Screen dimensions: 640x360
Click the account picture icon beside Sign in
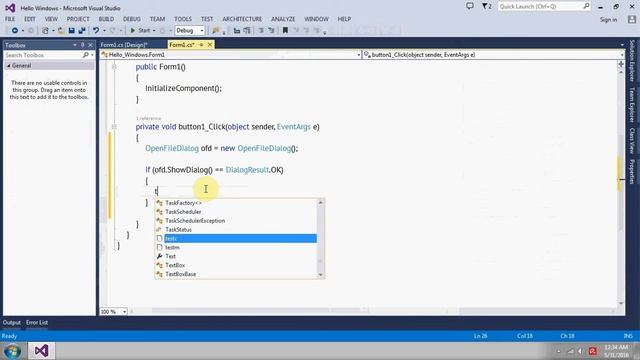tap(632, 19)
